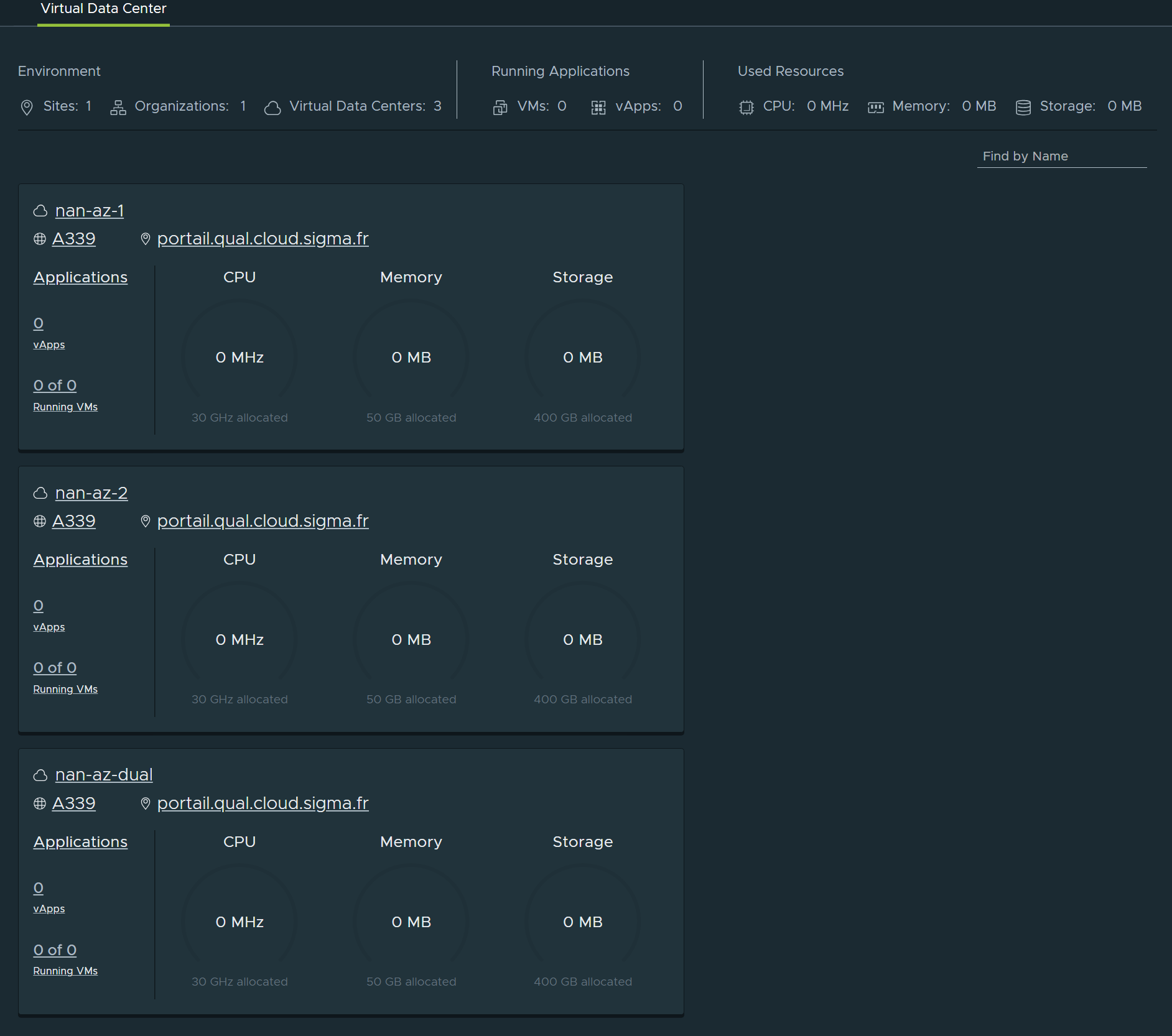Click the location pin icon in nan-az-dual card
This screenshot has height=1036, width=1172.
(x=146, y=803)
